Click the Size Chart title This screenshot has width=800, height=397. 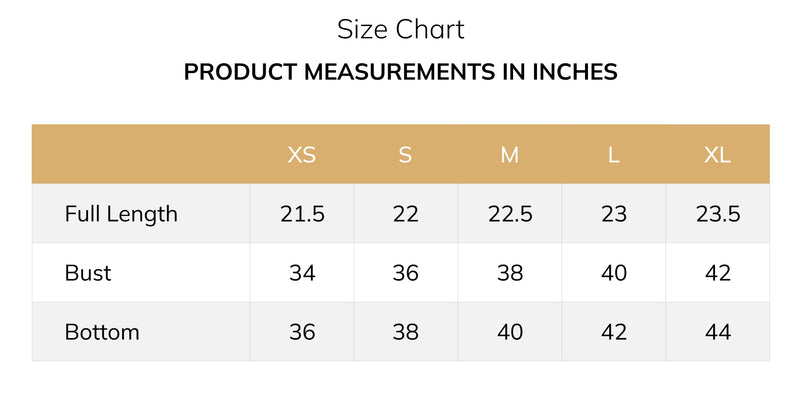[401, 30]
